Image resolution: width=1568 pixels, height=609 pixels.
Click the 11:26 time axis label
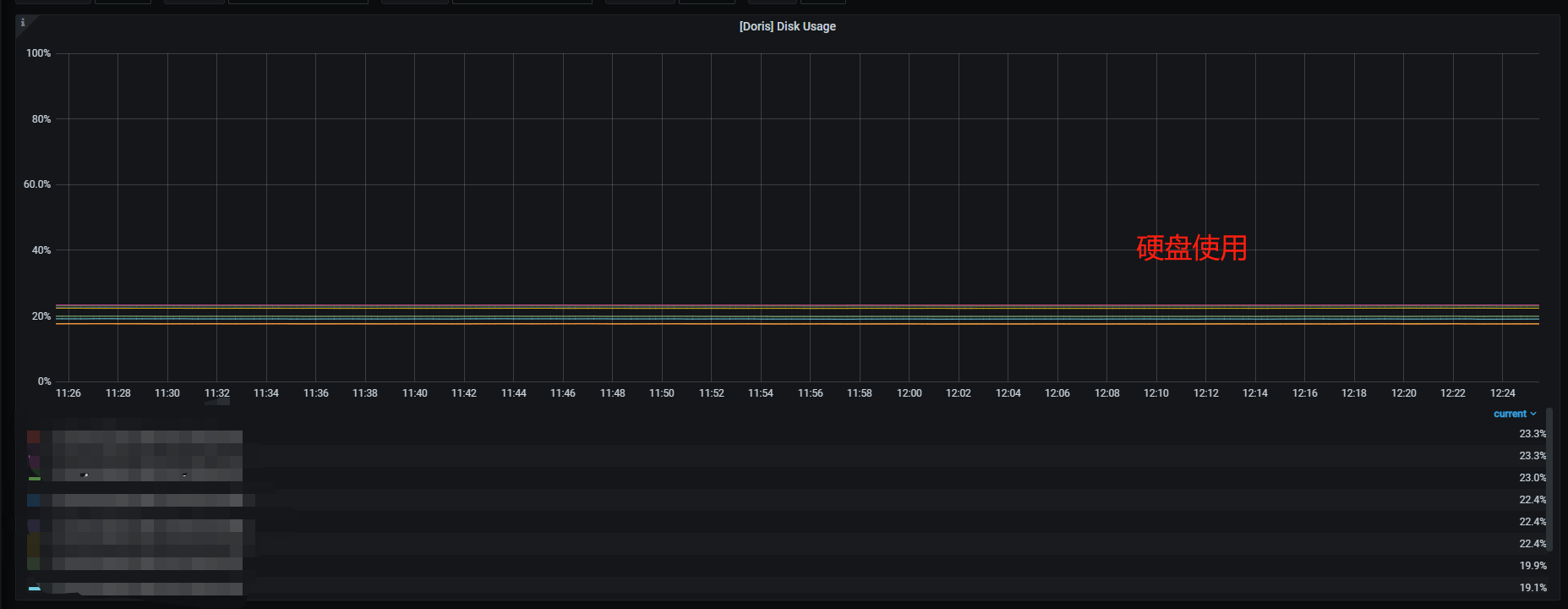coord(68,393)
